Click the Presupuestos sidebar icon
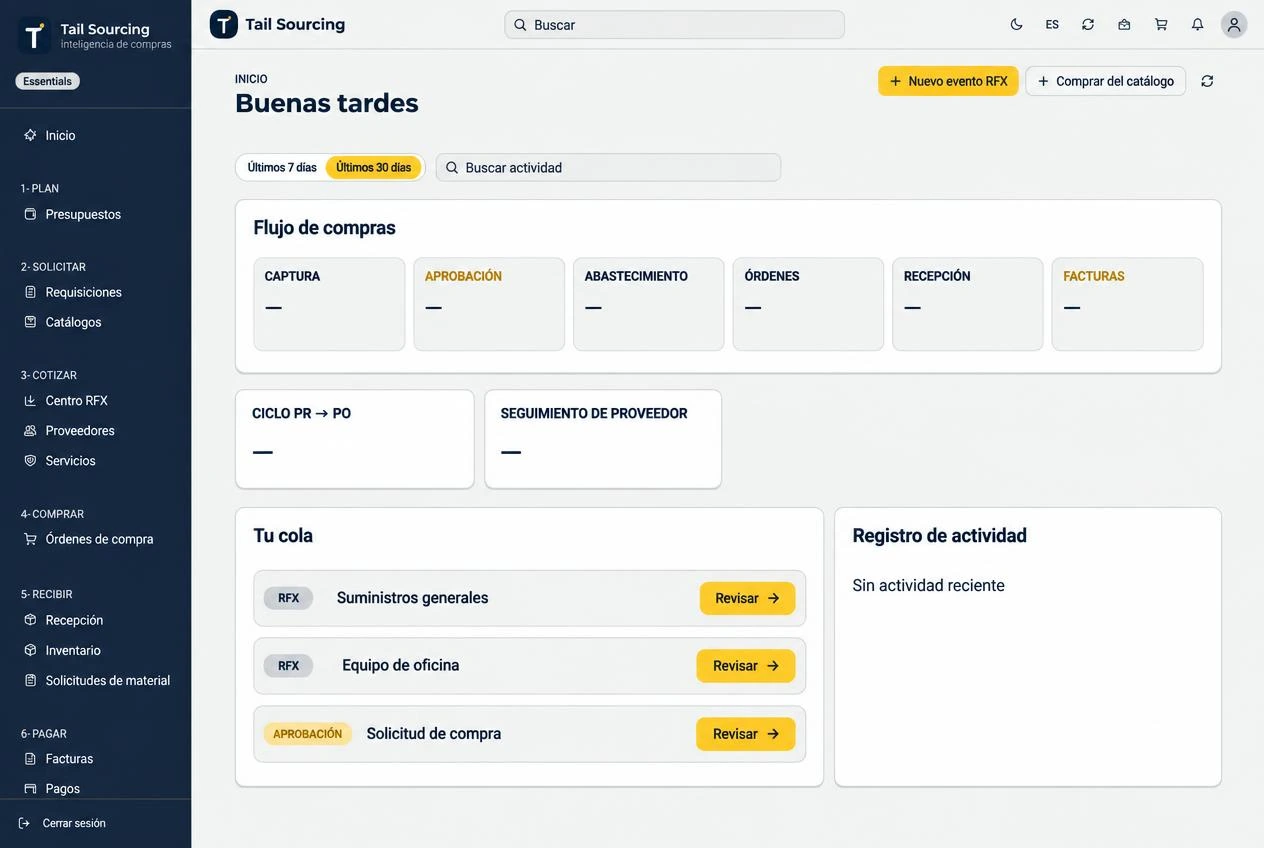This screenshot has width=1264, height=848. pyautogui.click(x=30, y=214)
